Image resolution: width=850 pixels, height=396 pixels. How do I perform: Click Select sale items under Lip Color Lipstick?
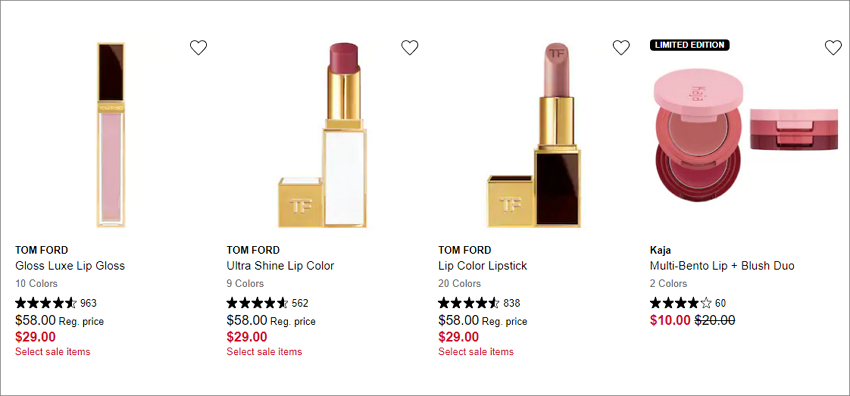pyautogui.click(x=476, y=352)
